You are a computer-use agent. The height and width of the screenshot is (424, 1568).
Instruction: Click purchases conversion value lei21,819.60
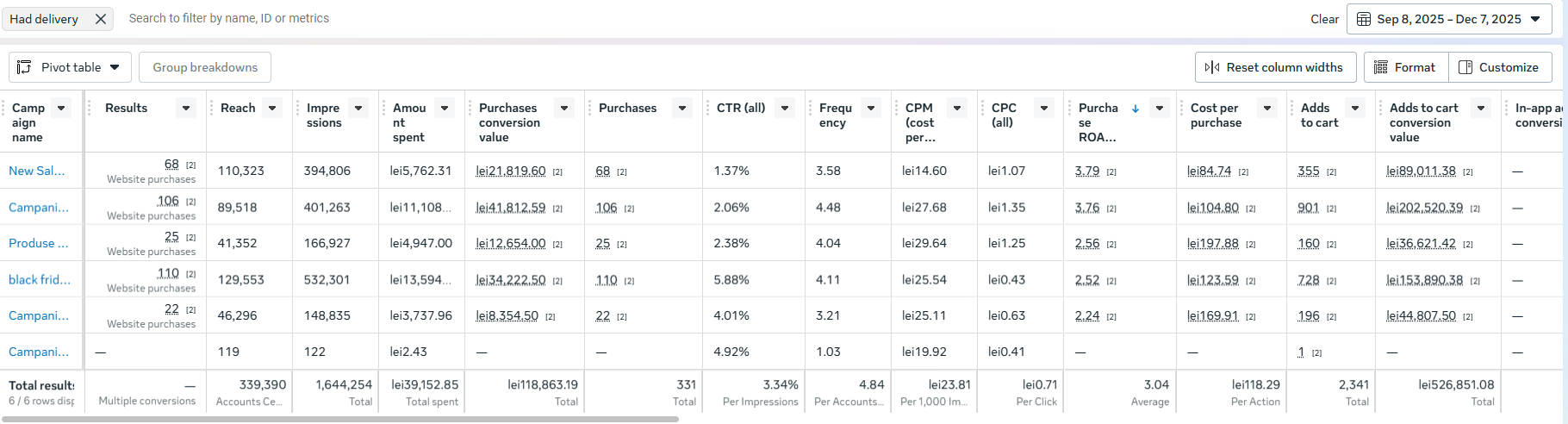click(x=510, y=171)
